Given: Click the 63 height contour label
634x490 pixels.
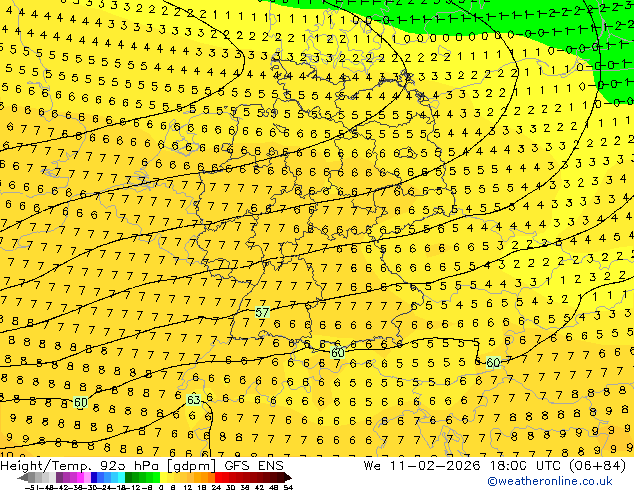Looking at the screenshot, I should [x=193, y=400].
